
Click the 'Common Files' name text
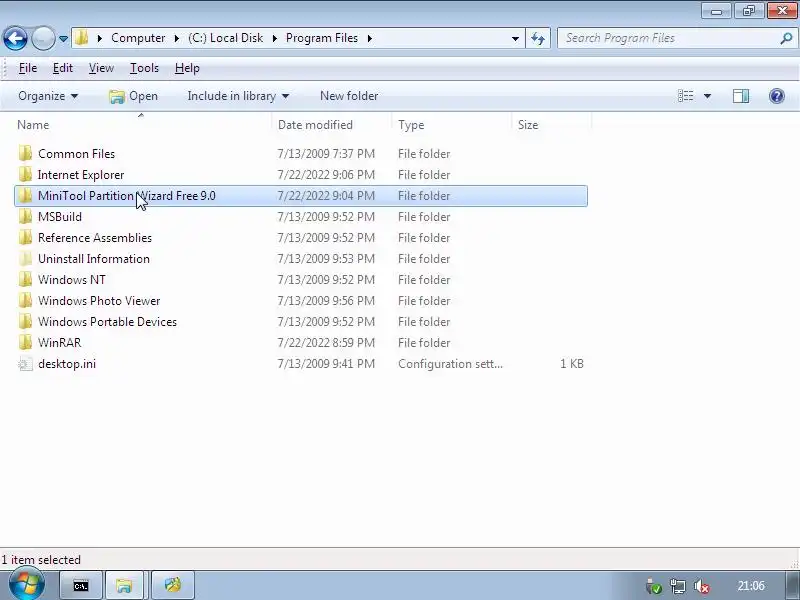(x=77, y=154)
